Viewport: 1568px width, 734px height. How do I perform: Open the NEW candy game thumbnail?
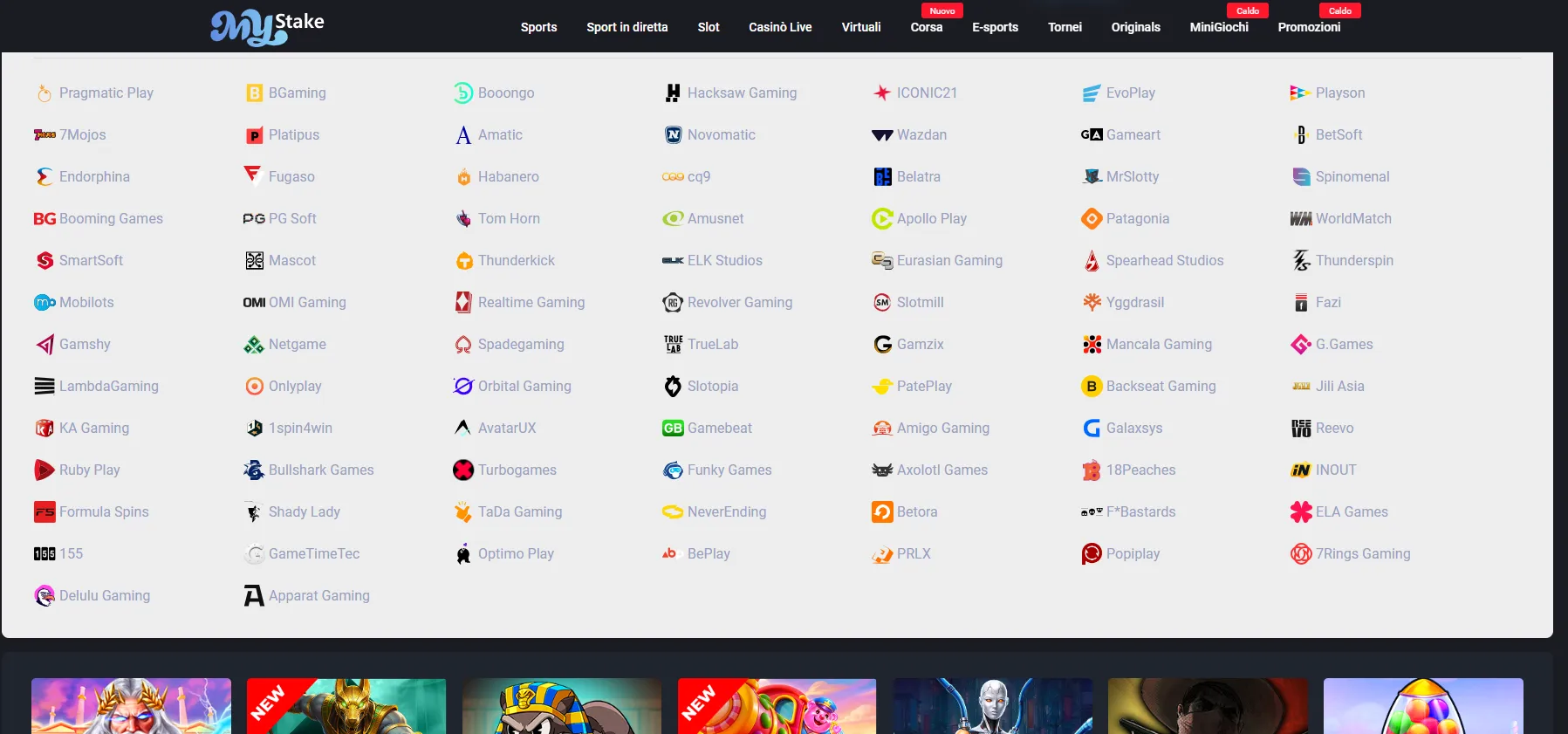tap(777, 706)
